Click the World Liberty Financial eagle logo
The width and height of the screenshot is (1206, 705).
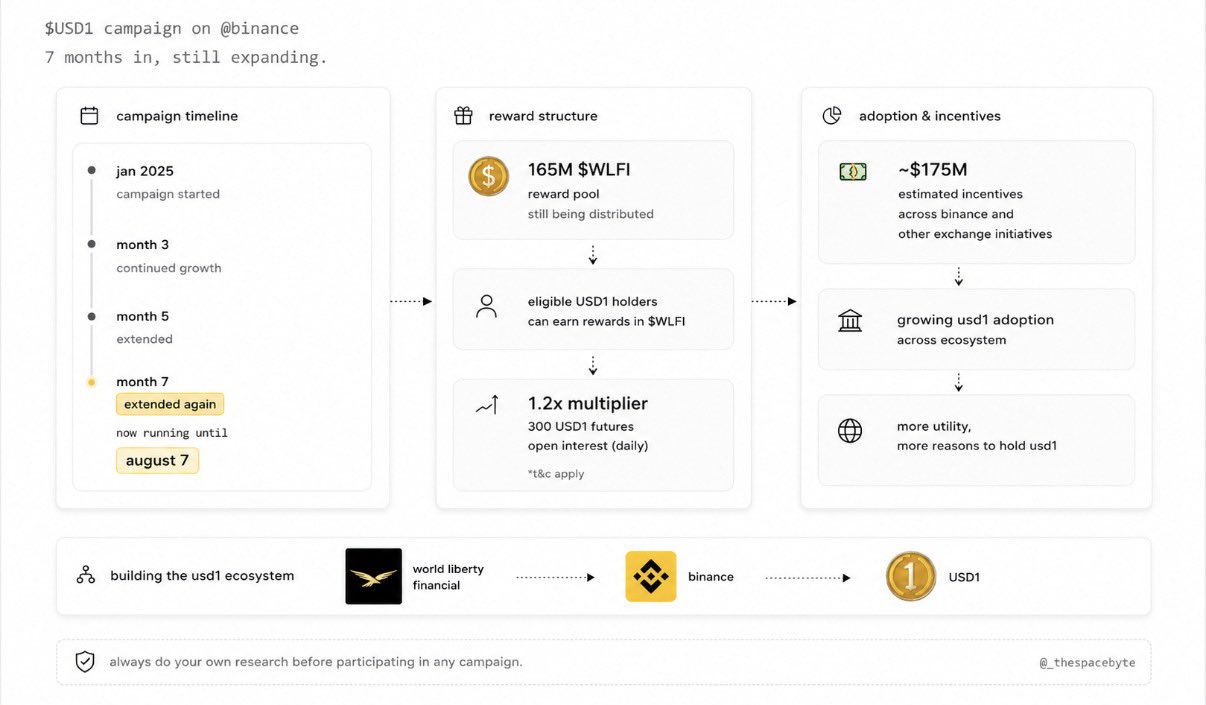tap(373, 576)
